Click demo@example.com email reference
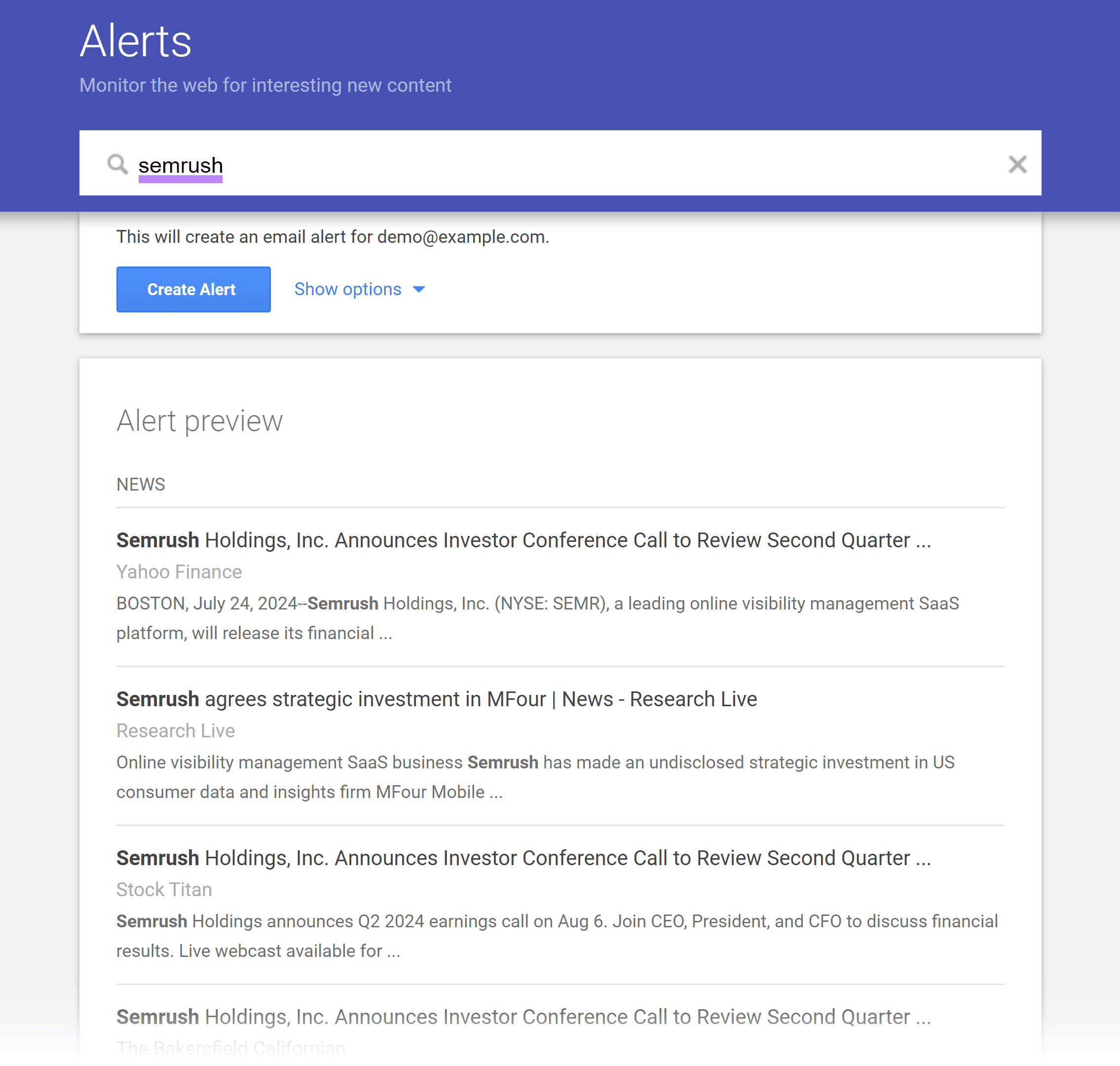 tap(461, 237)
